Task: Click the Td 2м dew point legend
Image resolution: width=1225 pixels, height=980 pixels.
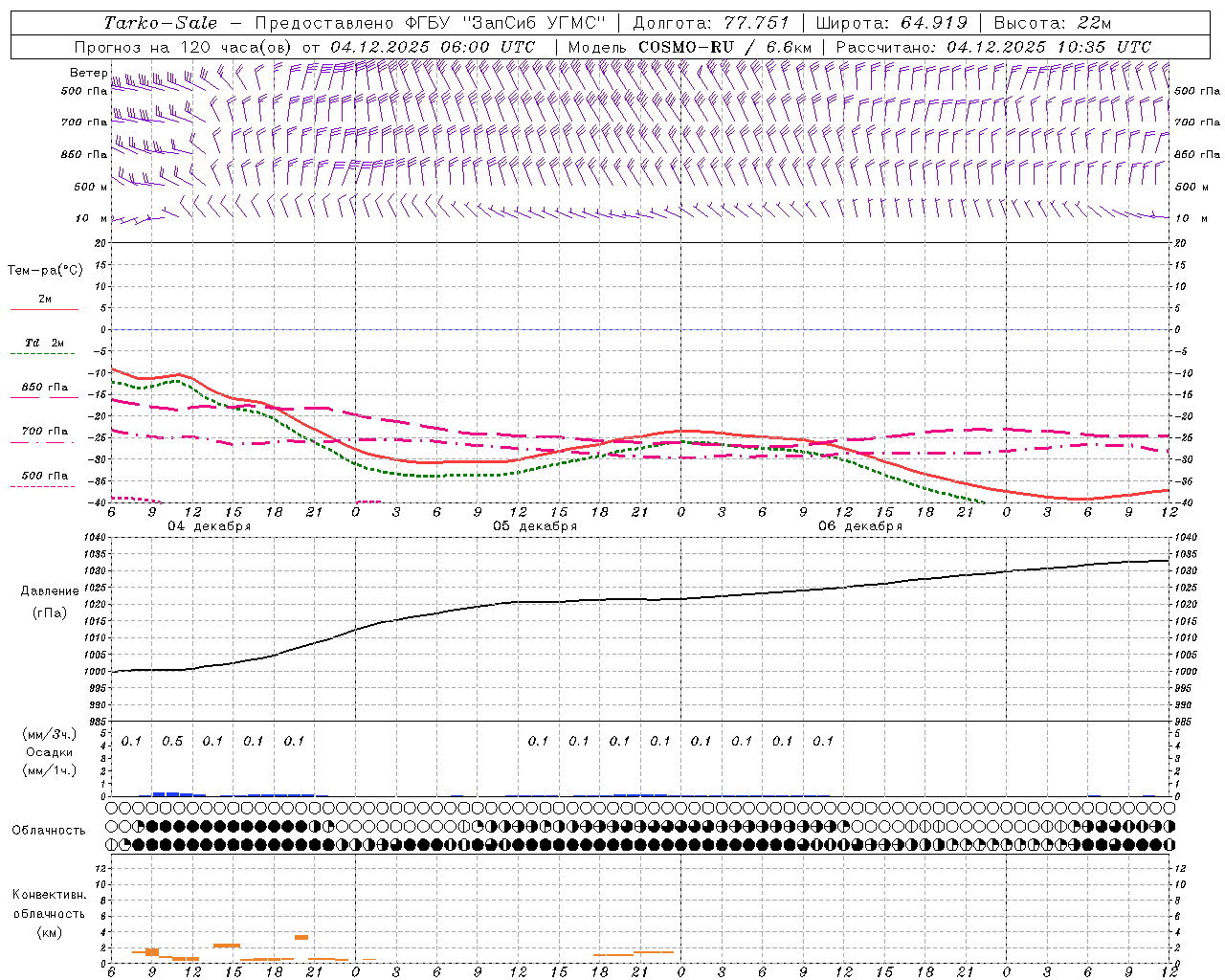Action: click(x=44, y=344)
